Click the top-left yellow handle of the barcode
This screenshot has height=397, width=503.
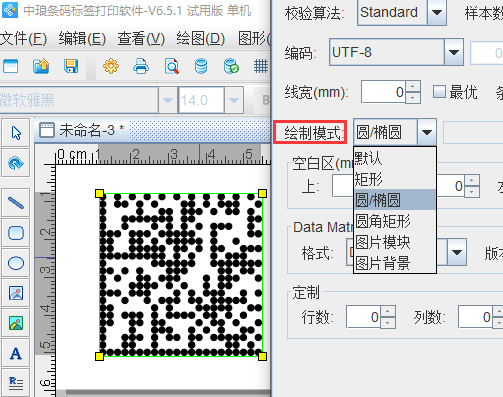pos(99,193)
